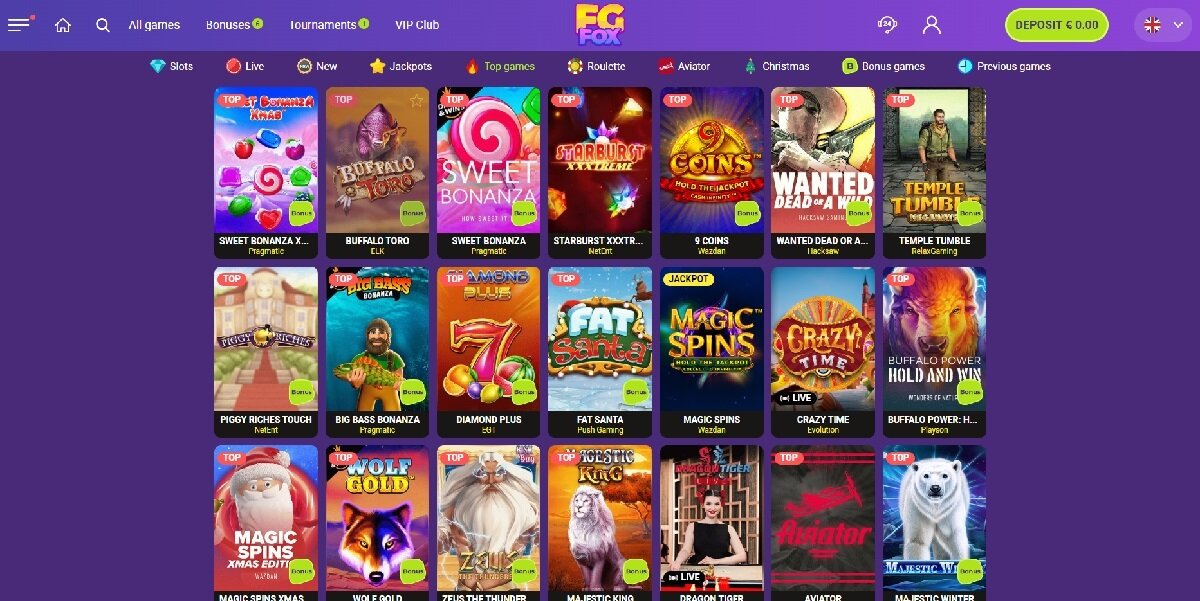
Task: Select the Top games category
Action: pos(500,66)
